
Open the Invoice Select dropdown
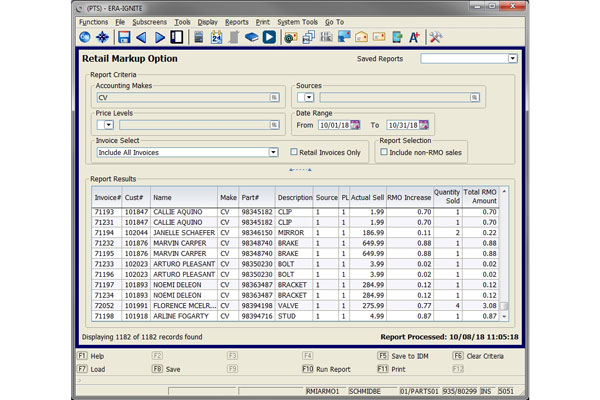click(272, 152)
